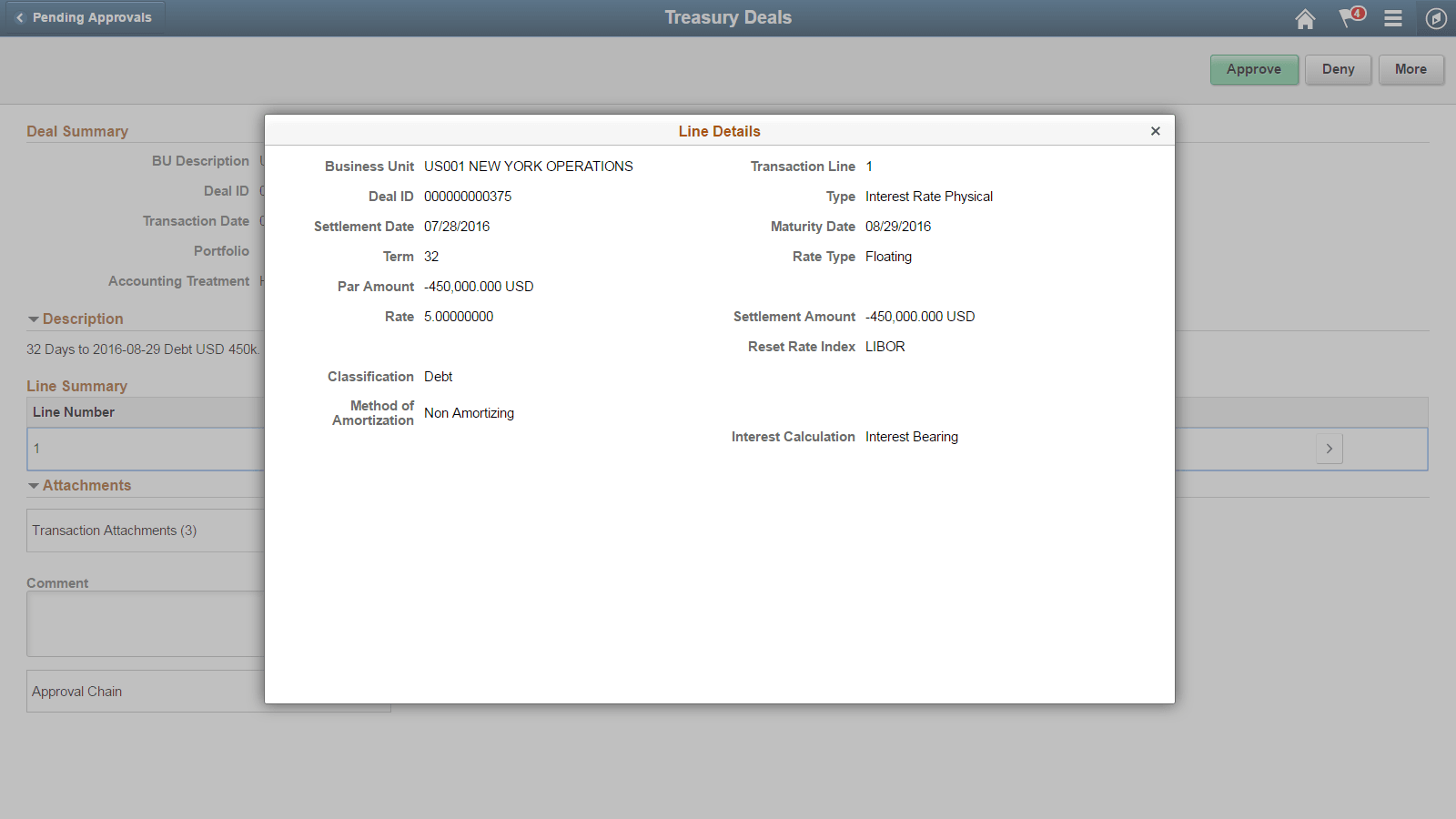This screenshot has width=1456, height=819.
Task: Collapse the Attachments section
Action: click(33, 485)
